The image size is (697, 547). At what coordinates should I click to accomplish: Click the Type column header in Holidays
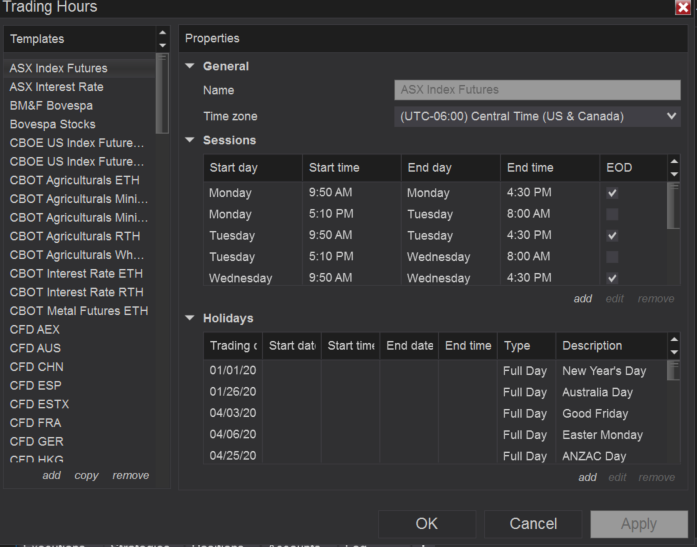[x=527, y=346]
